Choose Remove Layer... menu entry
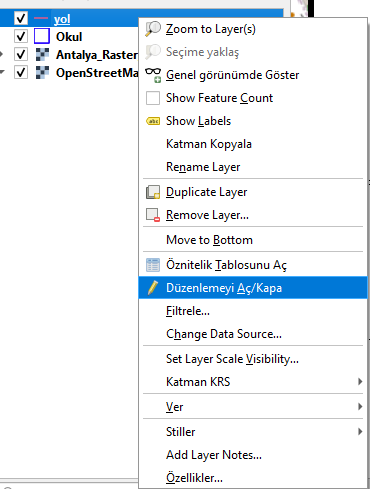Screen dimensions: 370x489 [253, 215]
